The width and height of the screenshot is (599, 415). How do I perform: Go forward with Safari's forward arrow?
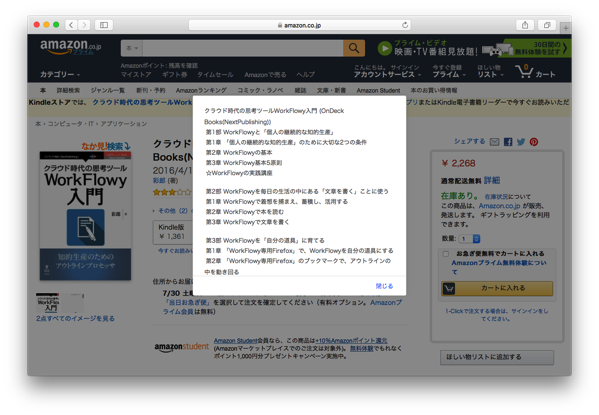point(84,25)
